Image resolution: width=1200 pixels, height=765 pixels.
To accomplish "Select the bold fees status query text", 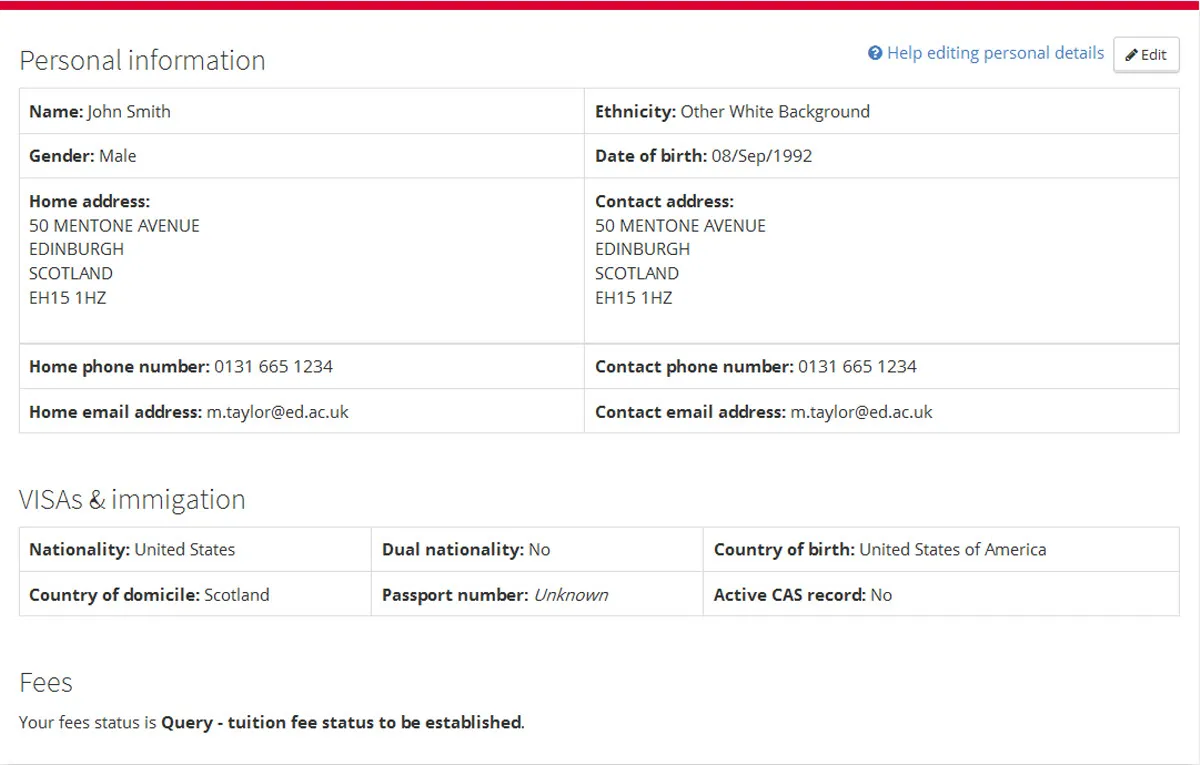I will [x=341, y=722].
